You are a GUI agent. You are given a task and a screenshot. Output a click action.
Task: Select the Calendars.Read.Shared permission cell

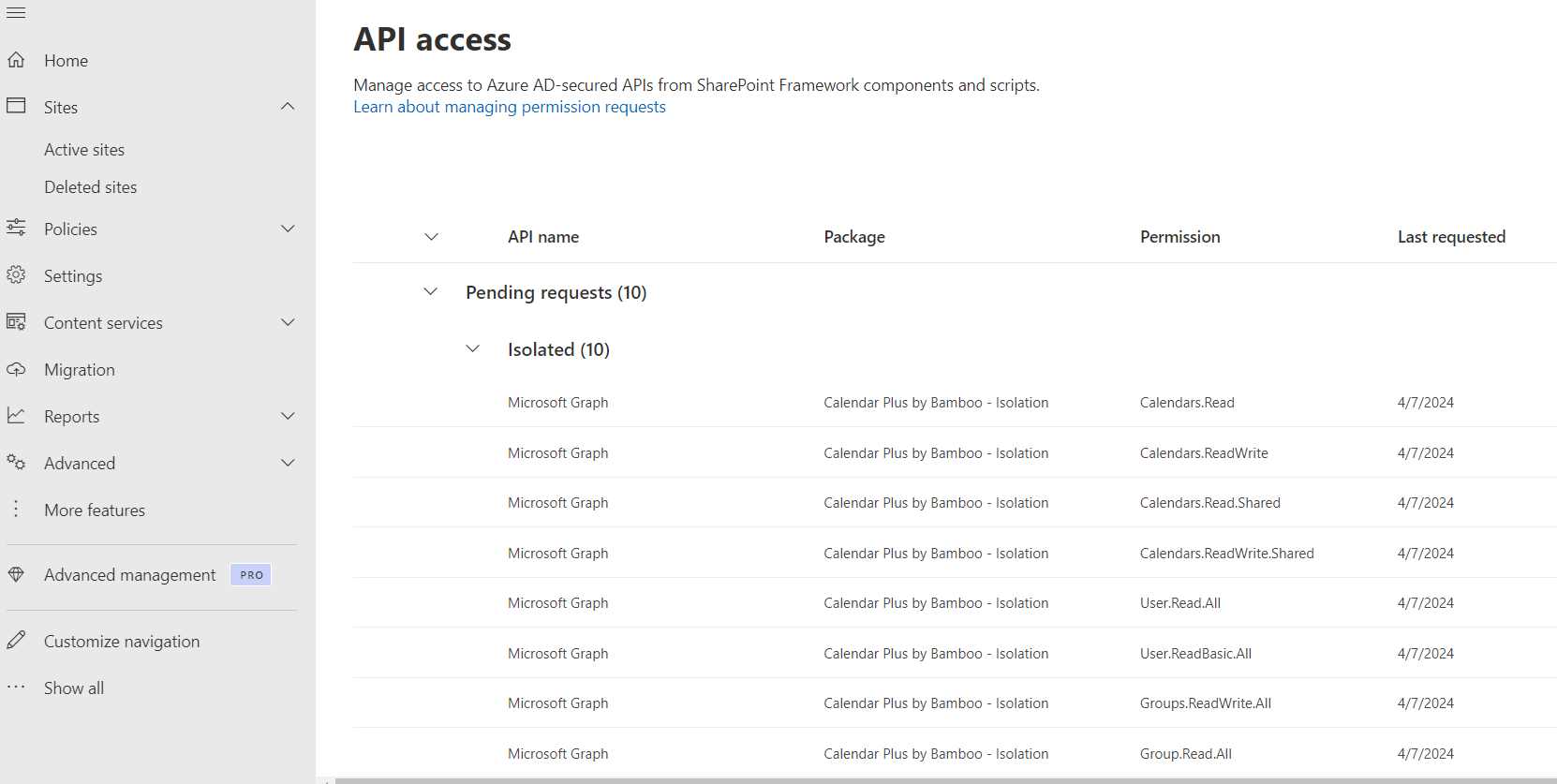(1209, 503)
